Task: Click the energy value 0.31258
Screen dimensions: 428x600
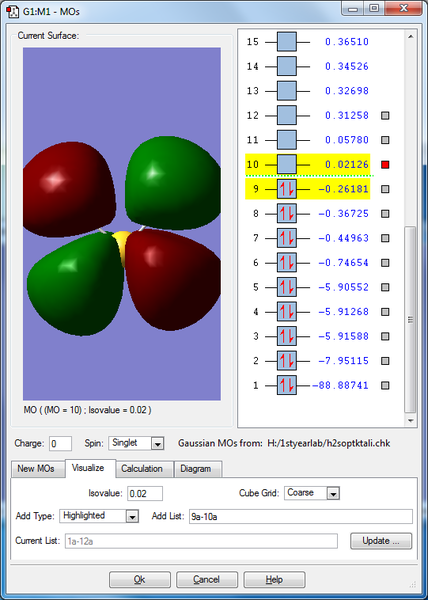Action: click(347, 116)
